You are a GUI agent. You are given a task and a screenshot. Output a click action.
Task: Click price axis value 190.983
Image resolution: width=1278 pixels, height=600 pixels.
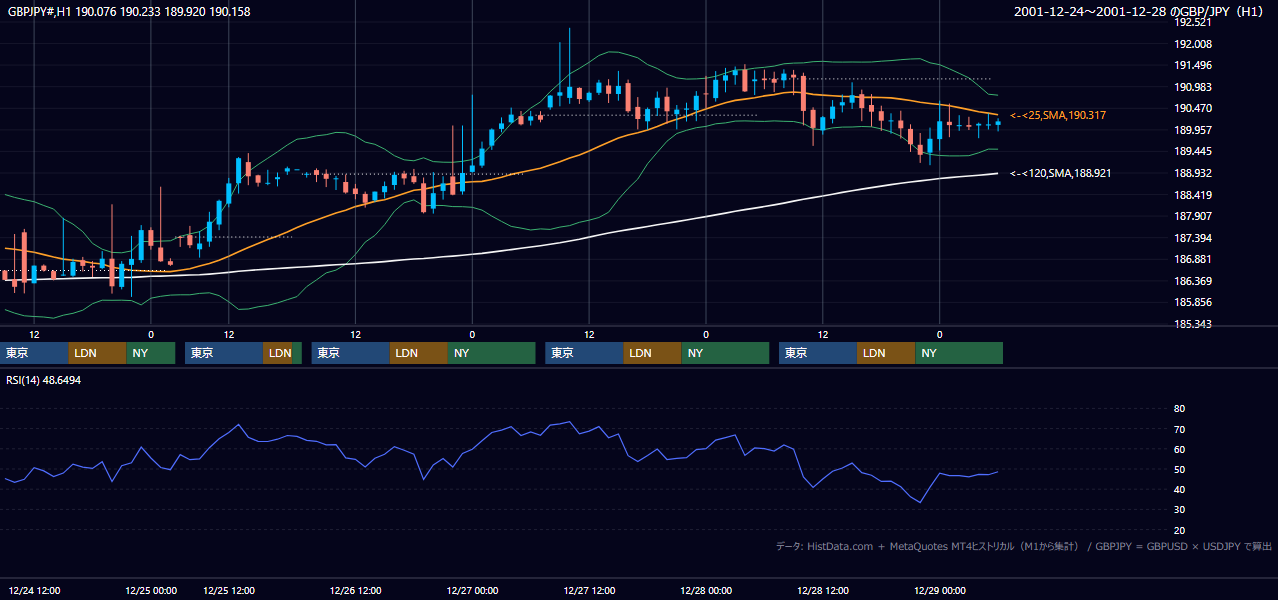(x=1193, y=87)
